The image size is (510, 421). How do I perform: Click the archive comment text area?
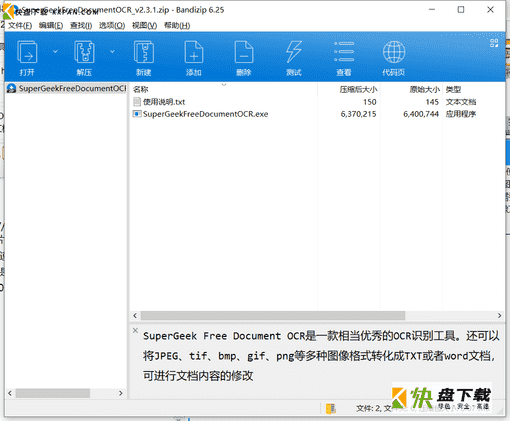pyautogui.click(x=321, y=356)
